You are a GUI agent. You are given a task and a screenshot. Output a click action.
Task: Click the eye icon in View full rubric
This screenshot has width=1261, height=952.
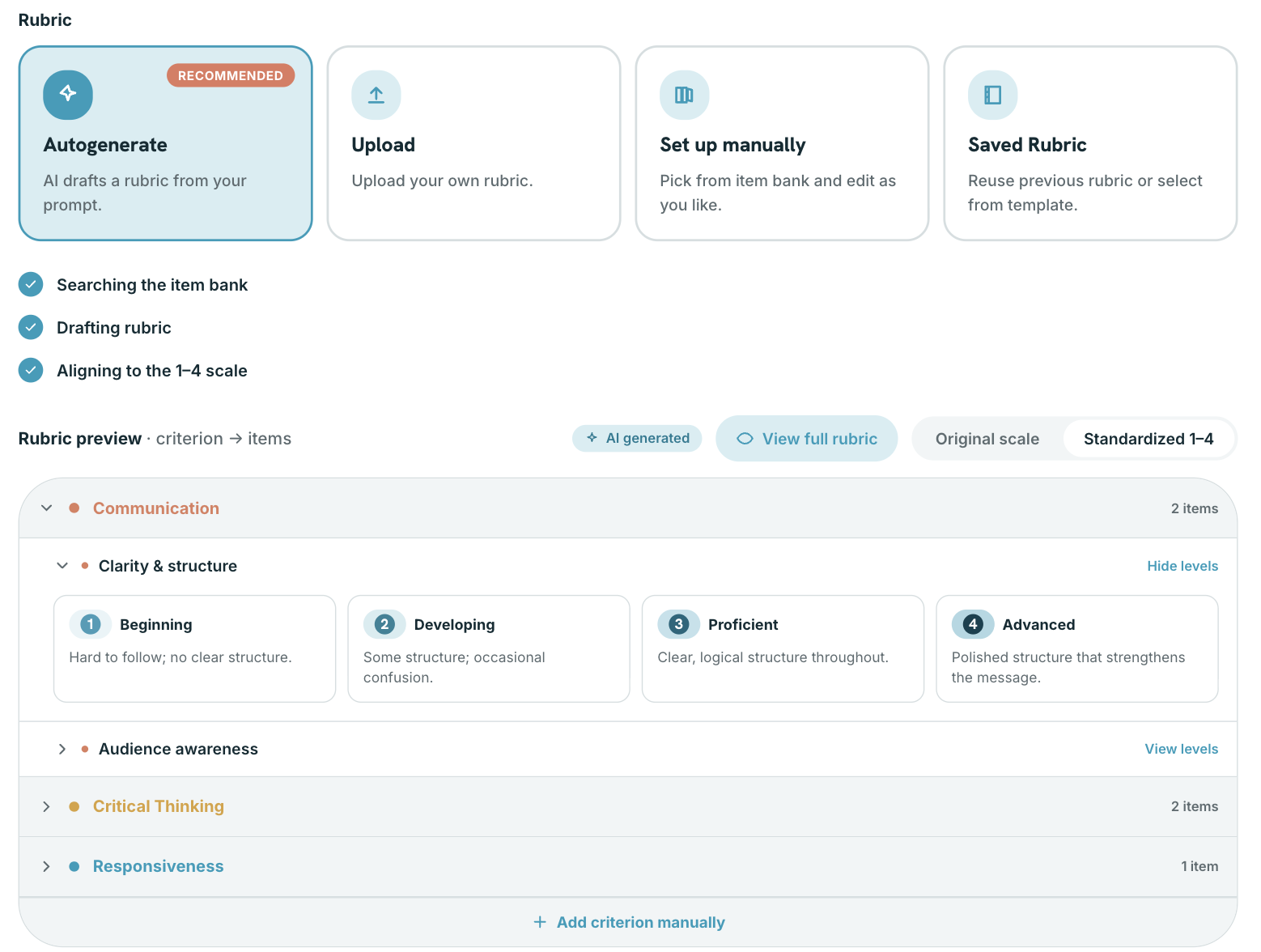[745, 439]
